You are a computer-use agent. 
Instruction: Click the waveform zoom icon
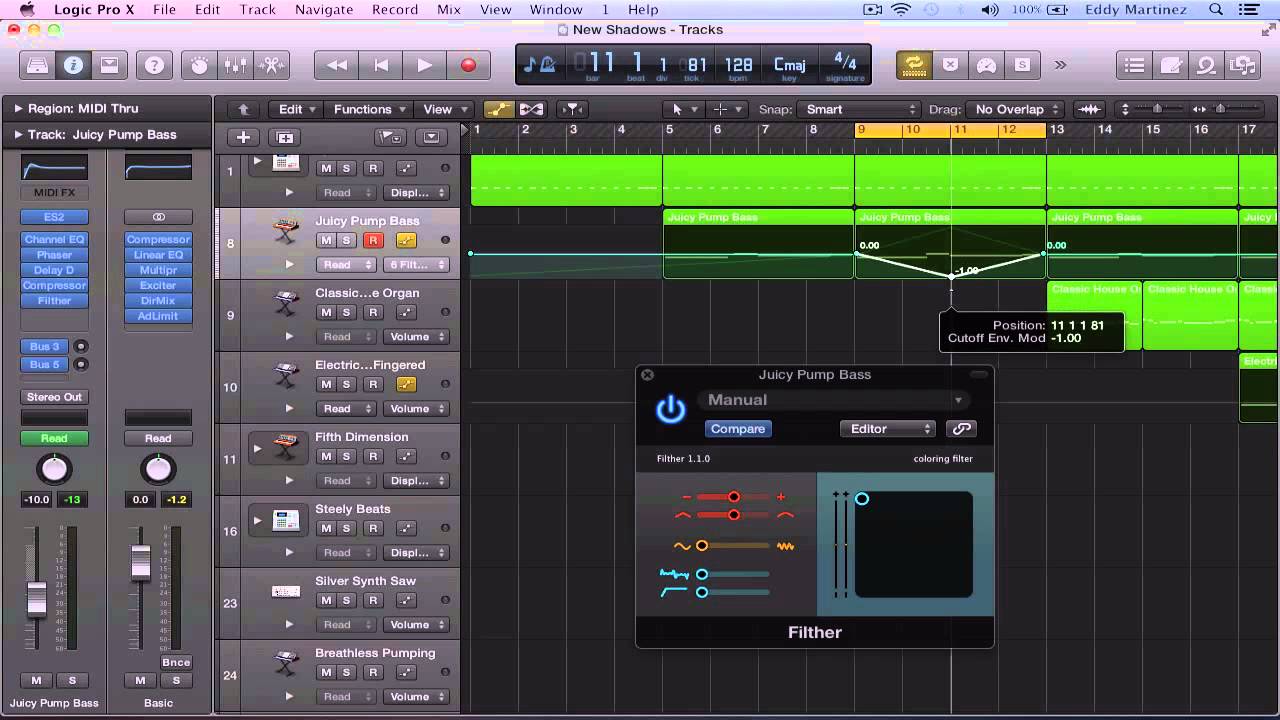coord(1089,109)
